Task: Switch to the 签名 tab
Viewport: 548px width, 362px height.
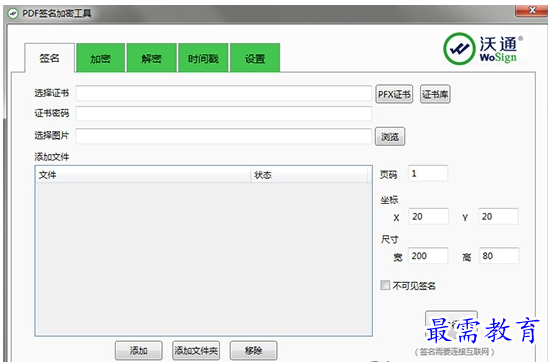Action: pos(49,58)
